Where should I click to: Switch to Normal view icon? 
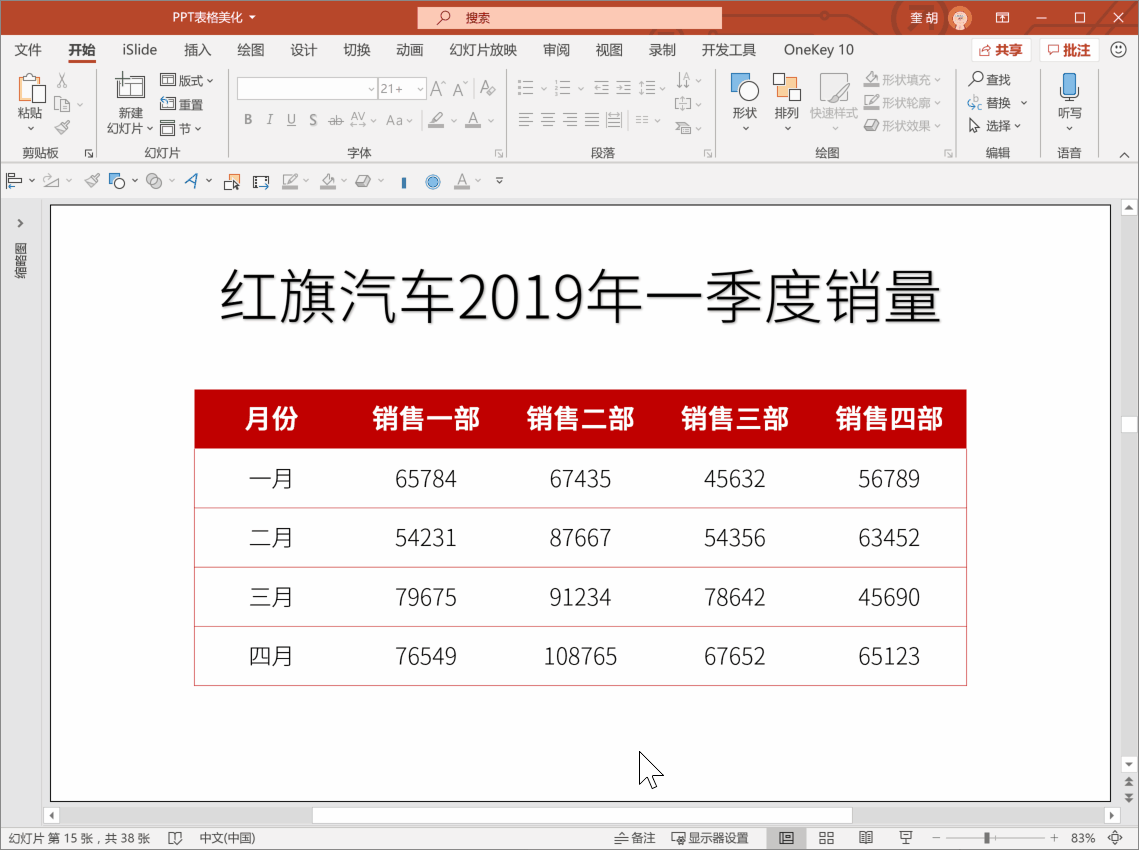787,838
